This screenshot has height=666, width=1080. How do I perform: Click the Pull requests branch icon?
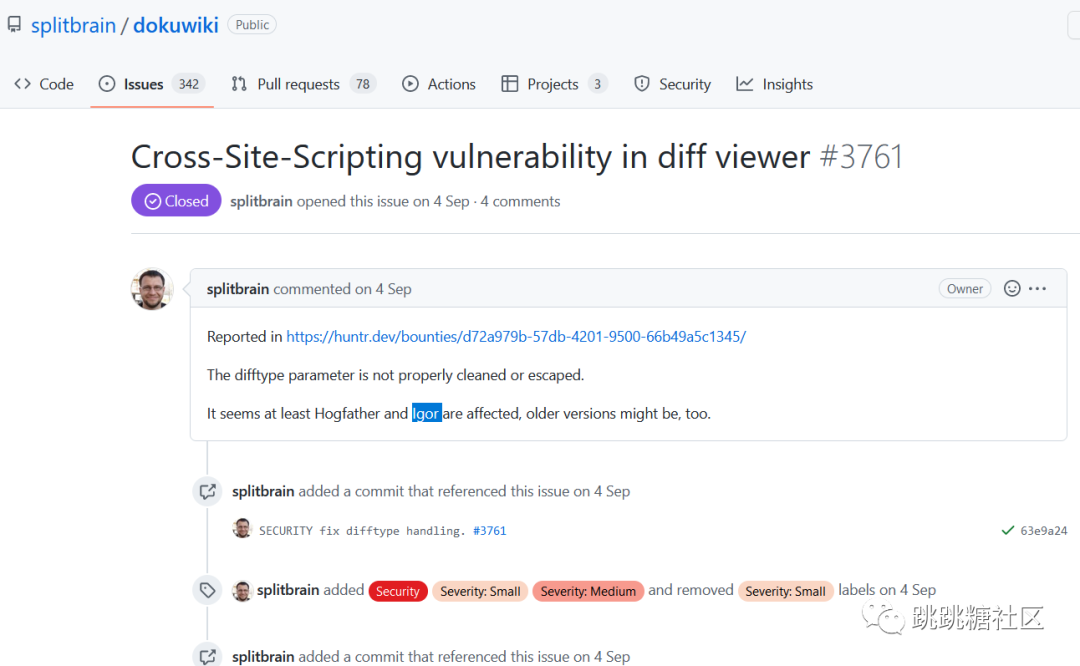tap(239, 84)
